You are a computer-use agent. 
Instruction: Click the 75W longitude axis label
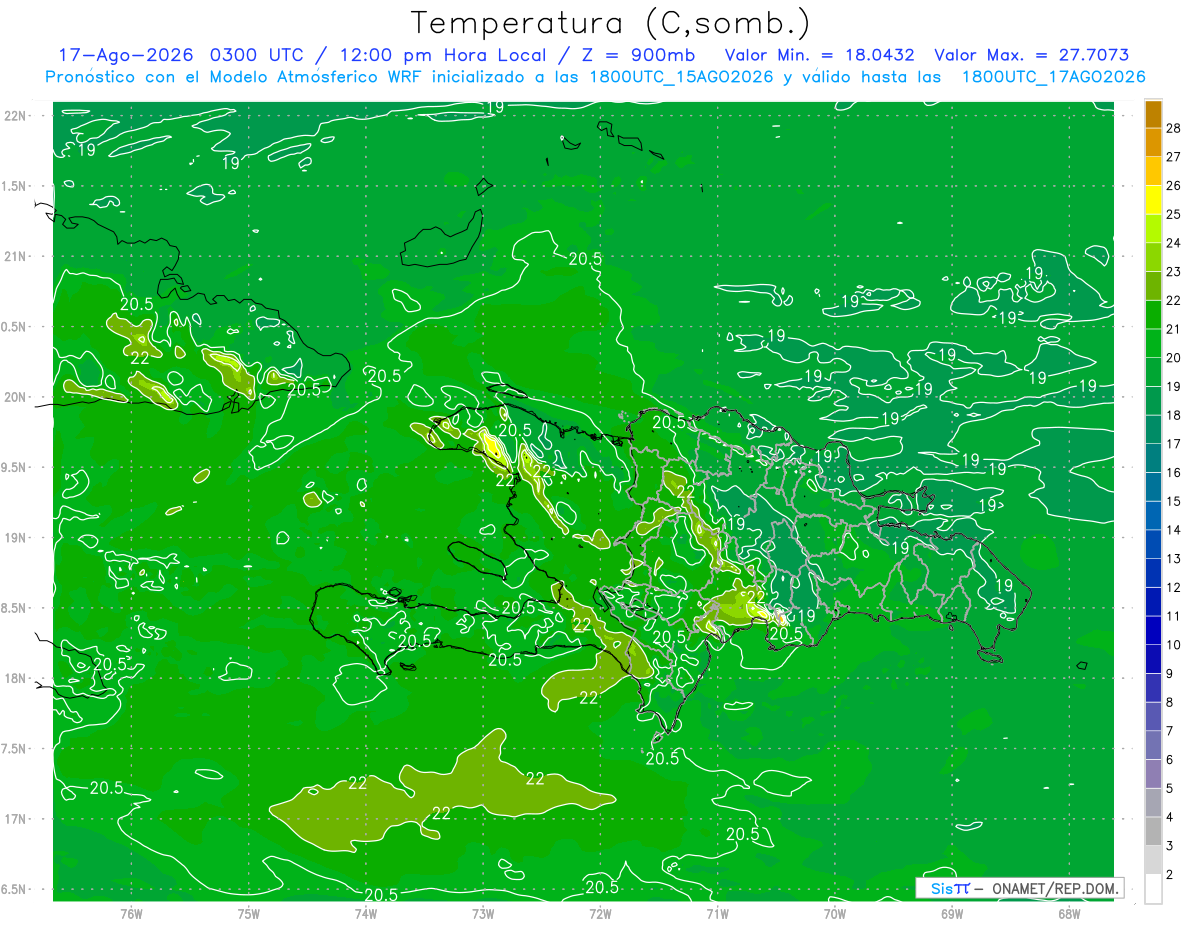(x=249, y=913)
